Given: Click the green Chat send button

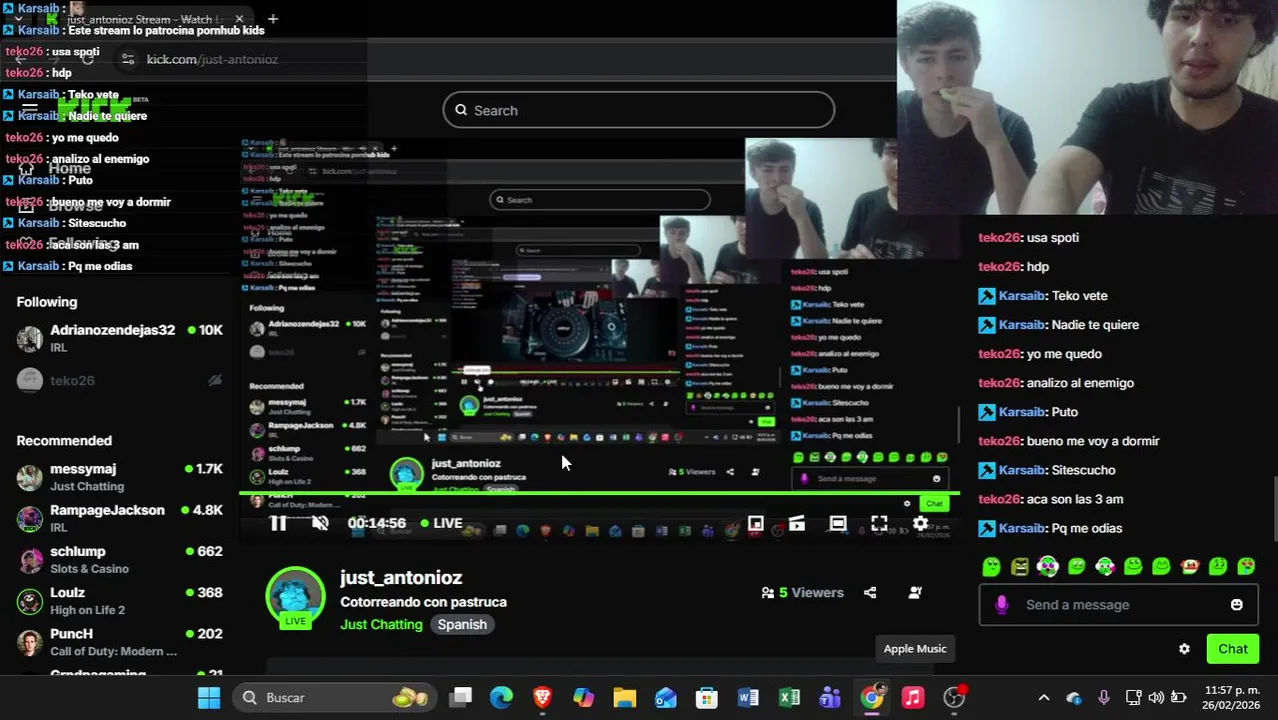Looking at the screenshot, I should pyautogui.click(x=1232, y=649).
